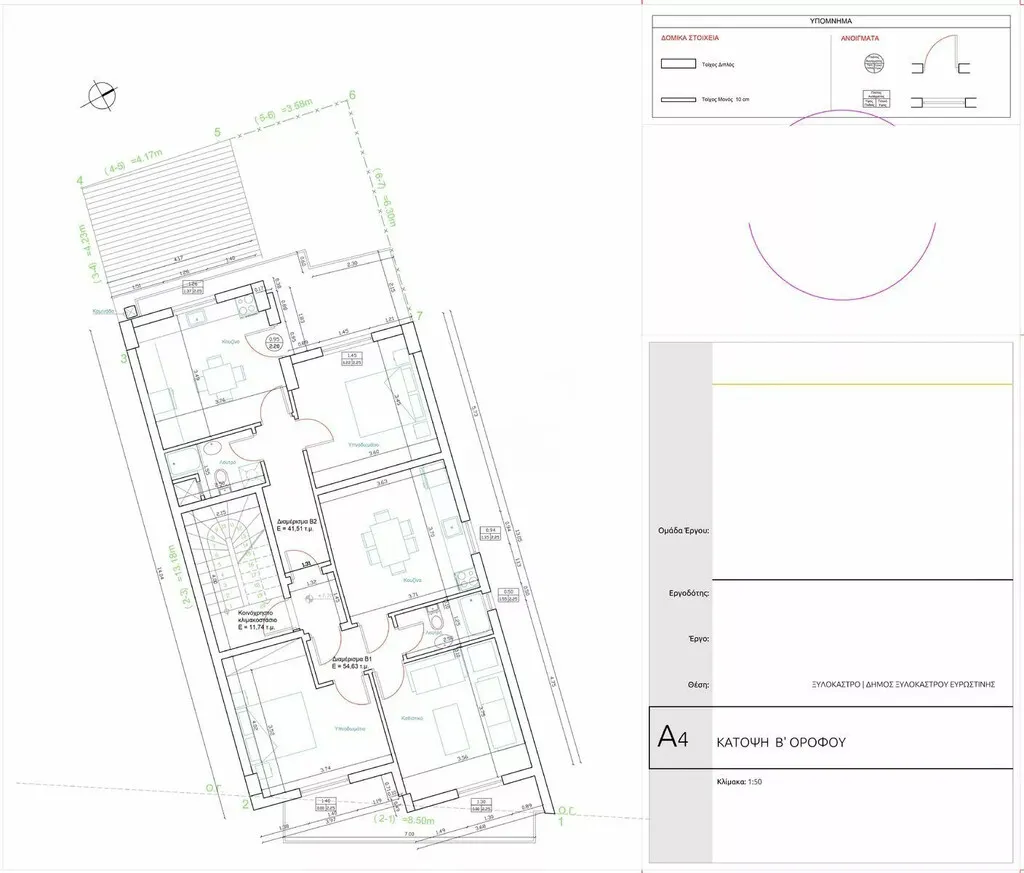This screenshot has height=873, width=1024.
Task: Click the label Τοίχος Διπλός
Action: pos(718,65)
